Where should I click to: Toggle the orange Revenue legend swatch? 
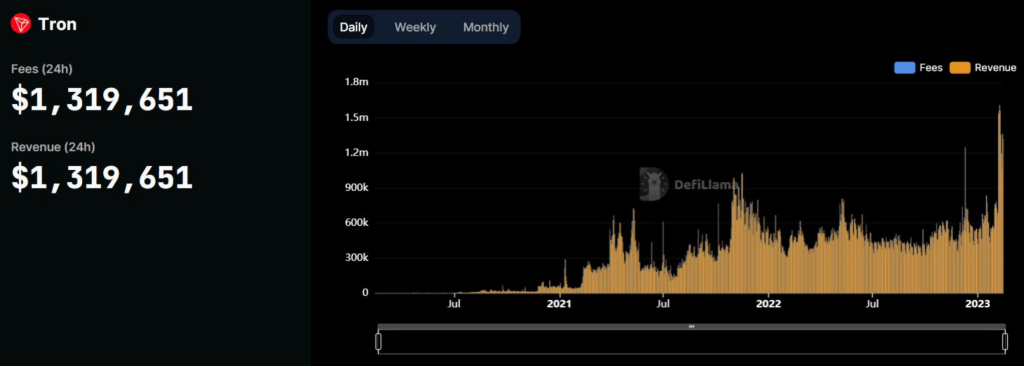click(x=960, y=68)
